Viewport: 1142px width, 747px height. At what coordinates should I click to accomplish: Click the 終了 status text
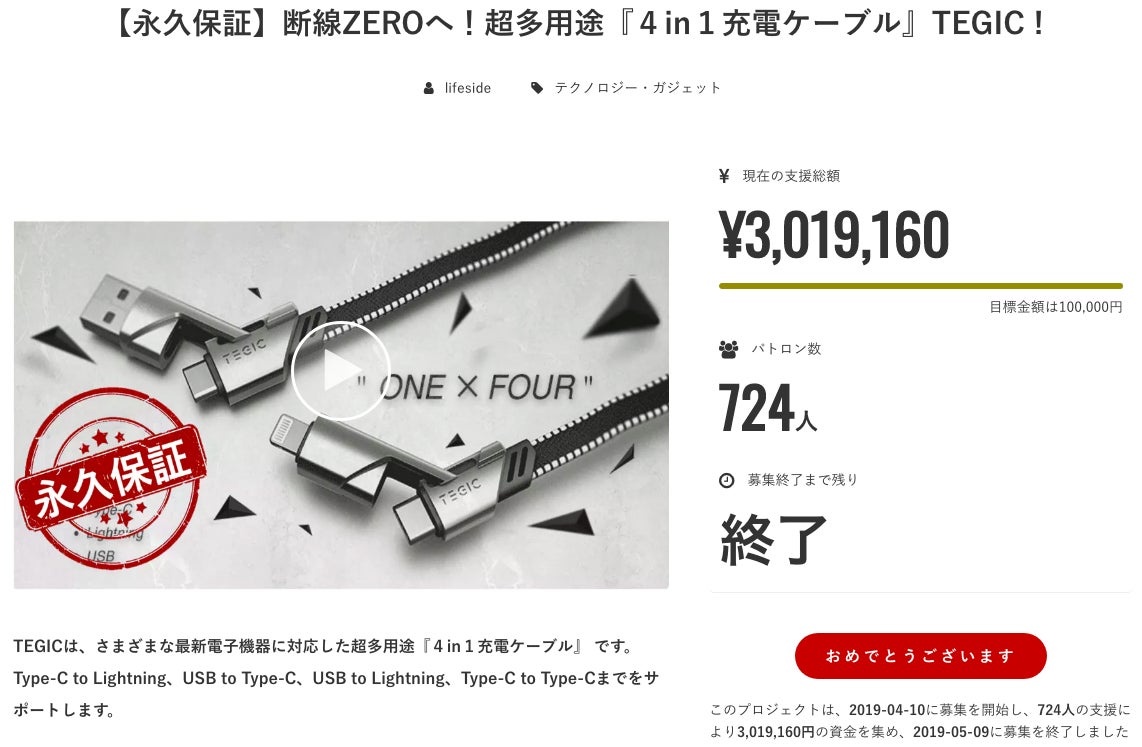[773, 540]
